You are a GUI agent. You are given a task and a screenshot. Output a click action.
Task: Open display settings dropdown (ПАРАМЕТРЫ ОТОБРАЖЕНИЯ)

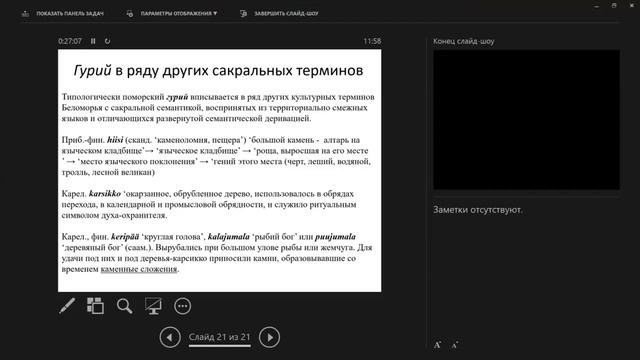[x=179, y=13]
